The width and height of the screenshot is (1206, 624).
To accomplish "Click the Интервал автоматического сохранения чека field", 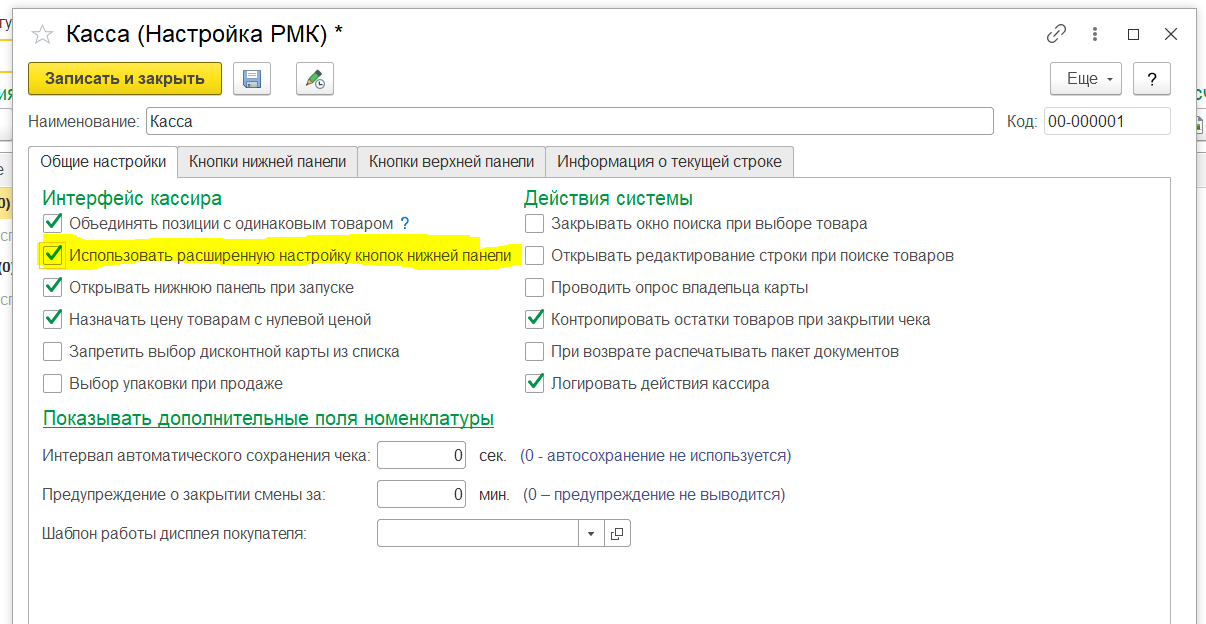I will (423, 456).
